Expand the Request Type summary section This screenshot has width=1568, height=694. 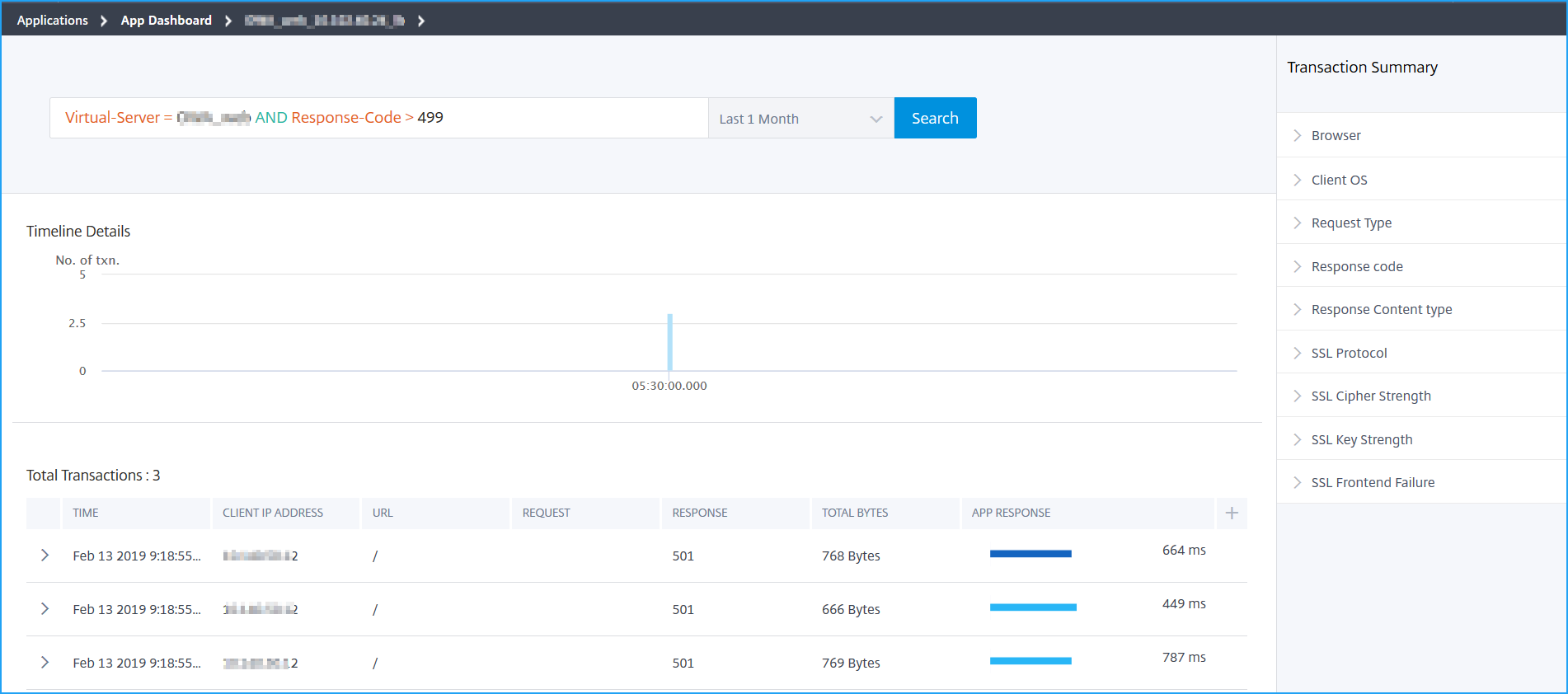[x=1422, y=223]
